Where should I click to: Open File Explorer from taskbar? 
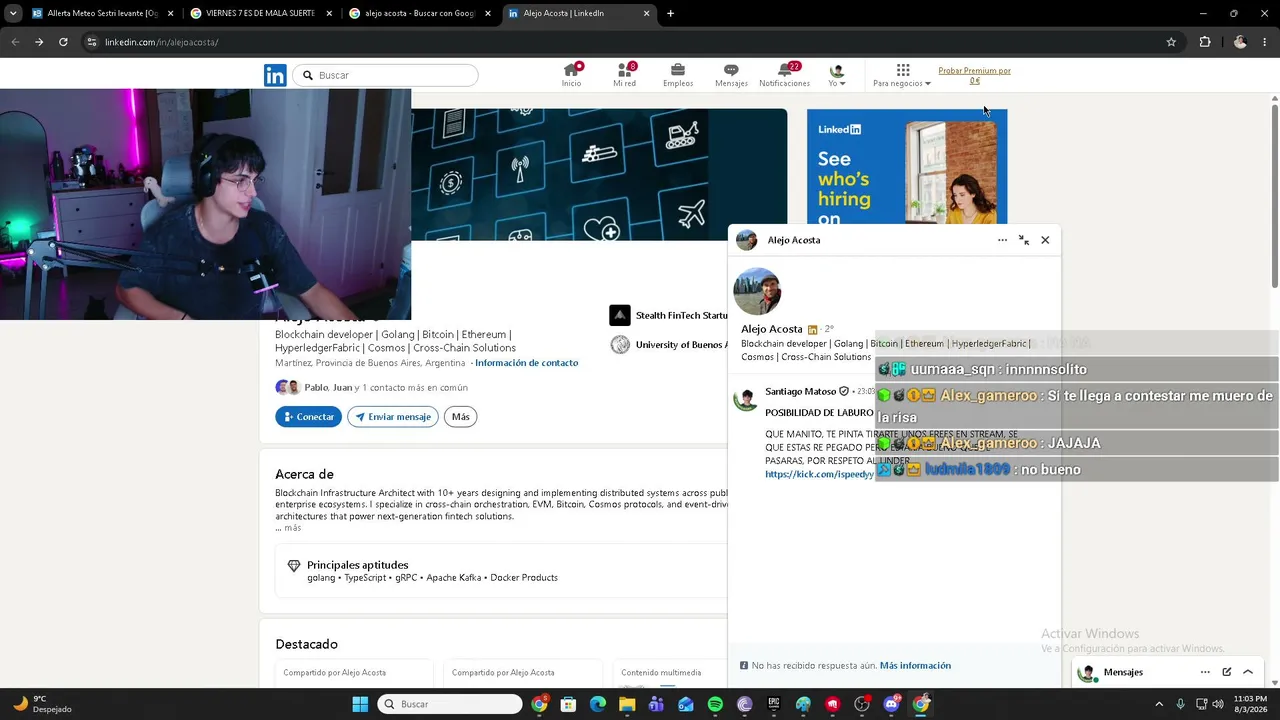[x=627, y=704]
